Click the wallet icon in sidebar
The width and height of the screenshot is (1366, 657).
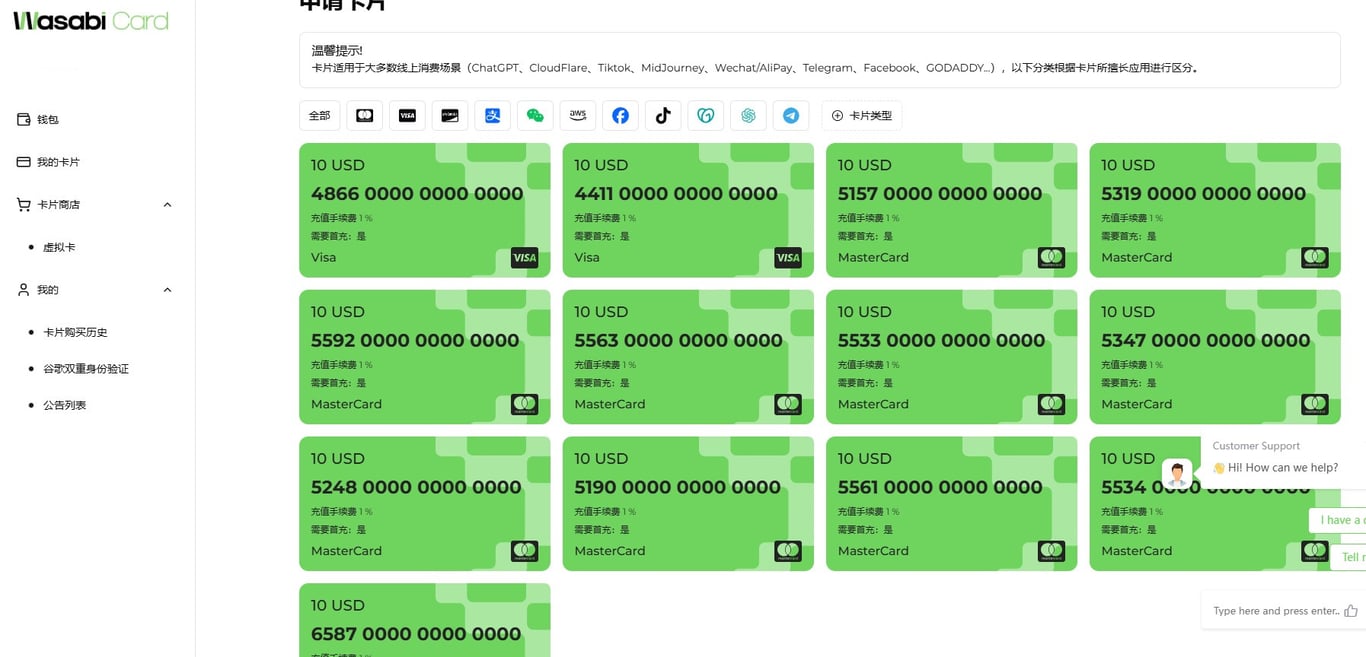tap(23, 119)
